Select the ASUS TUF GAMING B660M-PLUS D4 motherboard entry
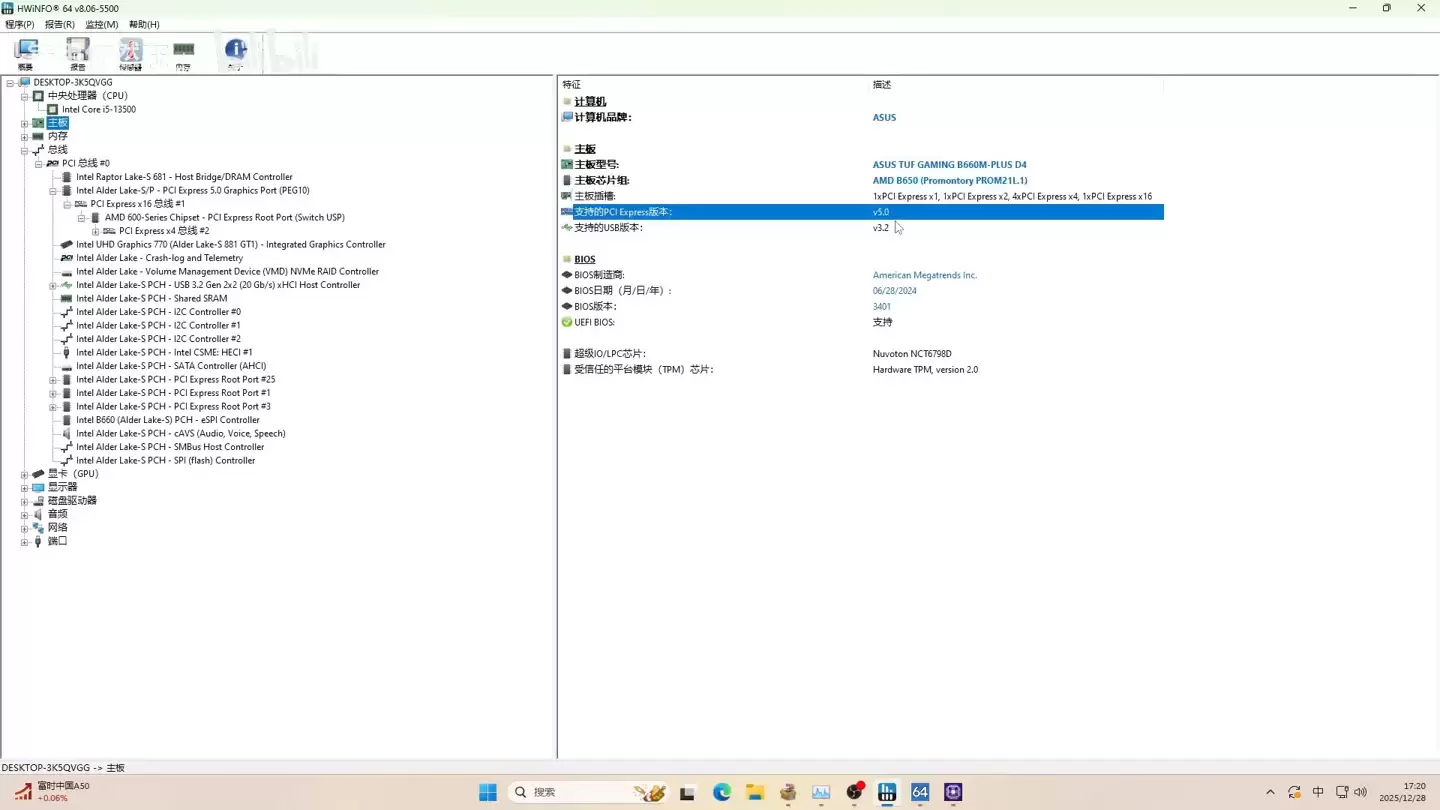Screen dimensions: 1440x810 (x=949, y=164)
